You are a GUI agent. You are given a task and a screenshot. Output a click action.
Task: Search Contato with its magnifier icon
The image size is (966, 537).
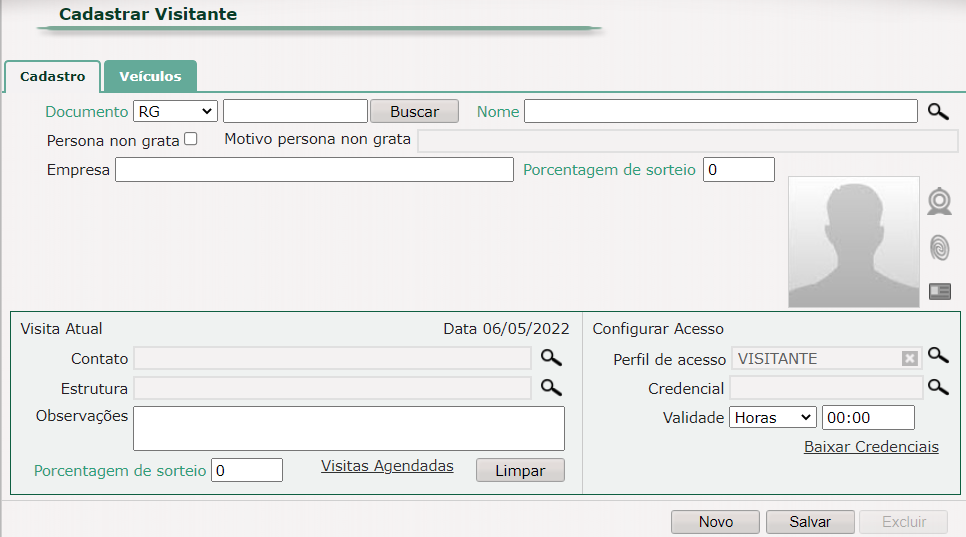click(x=551, y=358)
